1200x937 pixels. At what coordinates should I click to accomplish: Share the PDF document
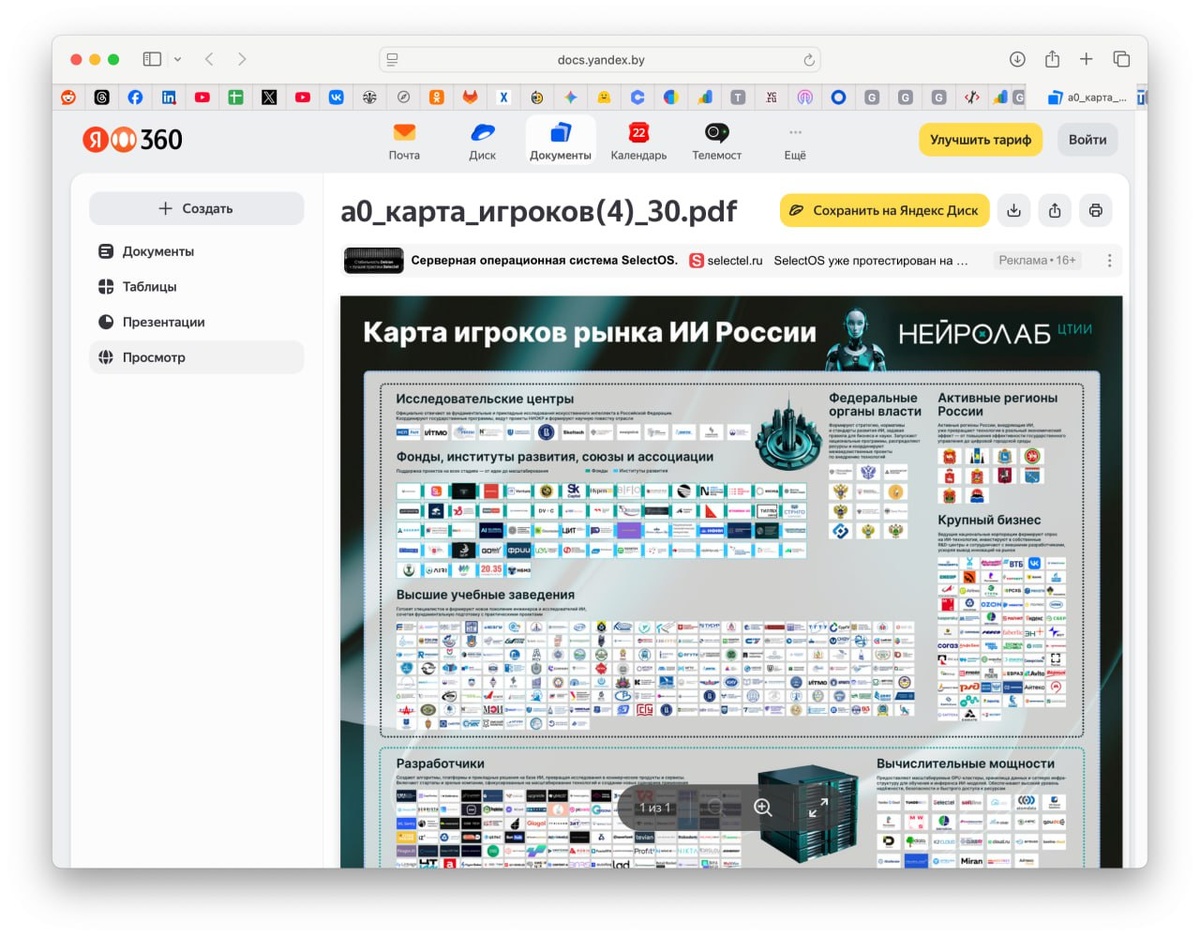pos(1055,211)
